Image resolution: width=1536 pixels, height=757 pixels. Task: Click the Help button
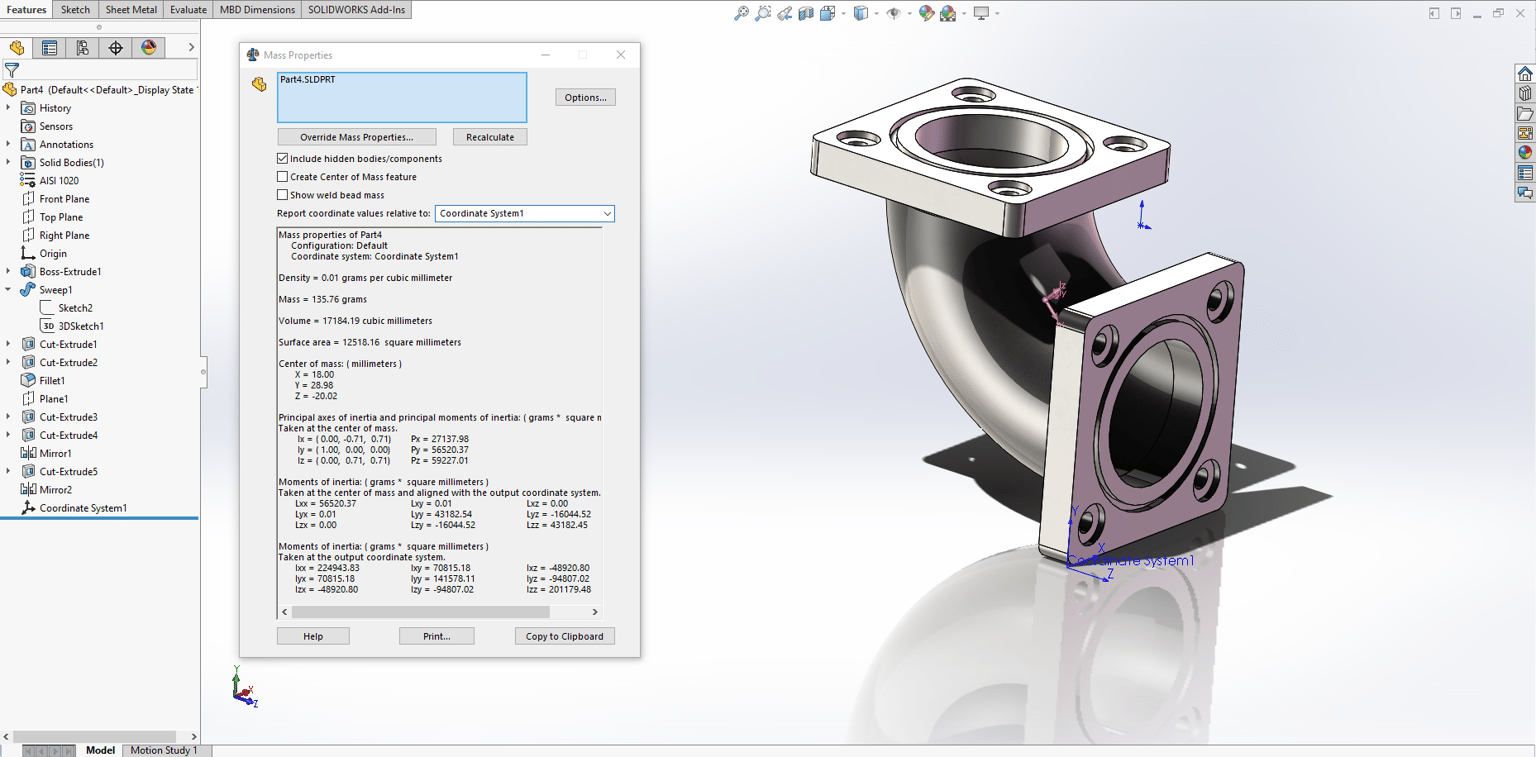313,636
